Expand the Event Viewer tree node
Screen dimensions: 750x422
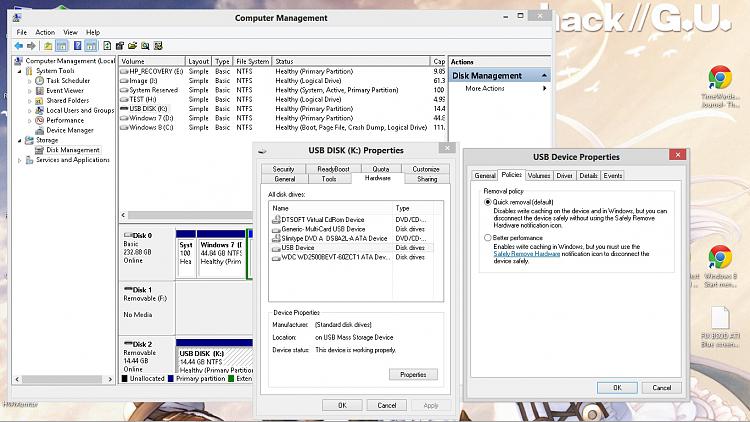coord(30,91)
